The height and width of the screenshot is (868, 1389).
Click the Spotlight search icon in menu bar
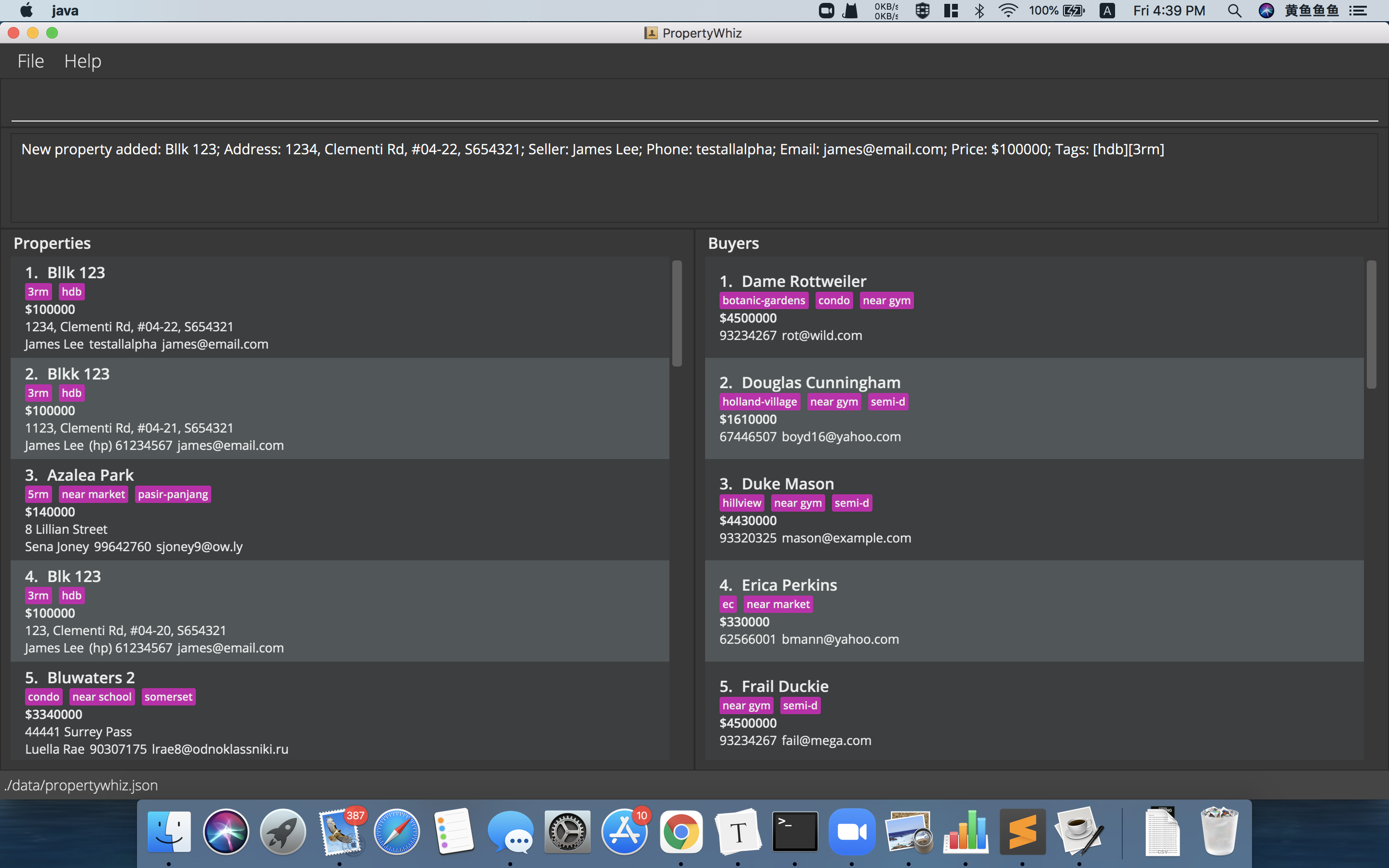click(x=1235, y=10)
